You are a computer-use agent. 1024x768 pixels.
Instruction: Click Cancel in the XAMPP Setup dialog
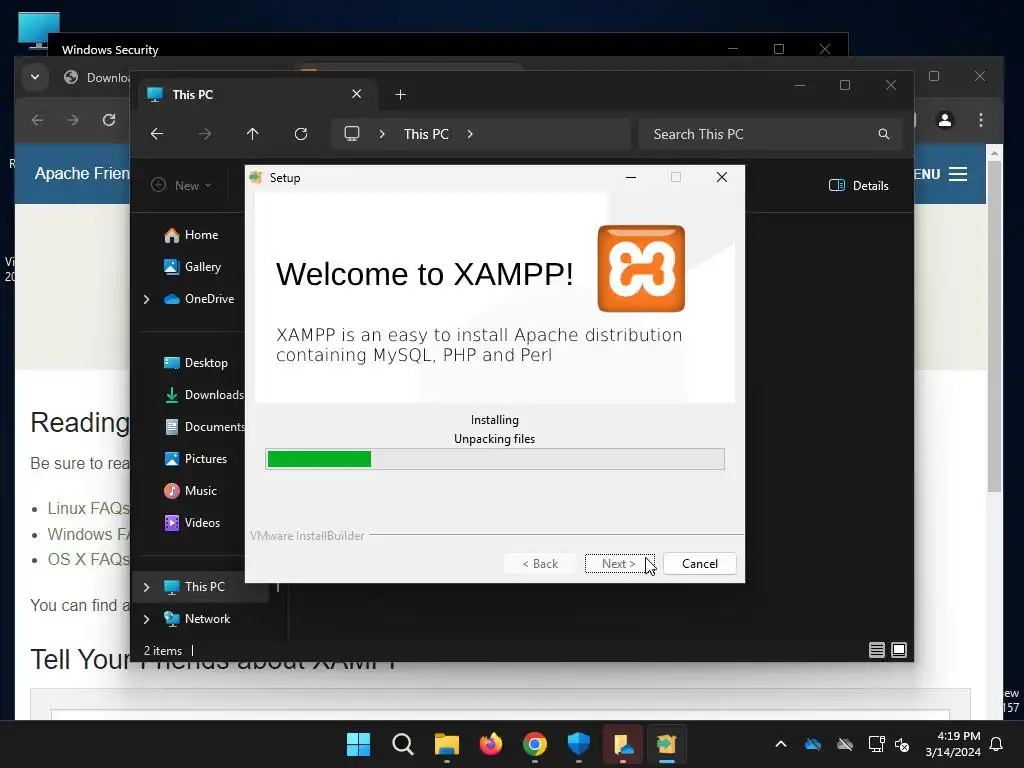pos(699,564)
